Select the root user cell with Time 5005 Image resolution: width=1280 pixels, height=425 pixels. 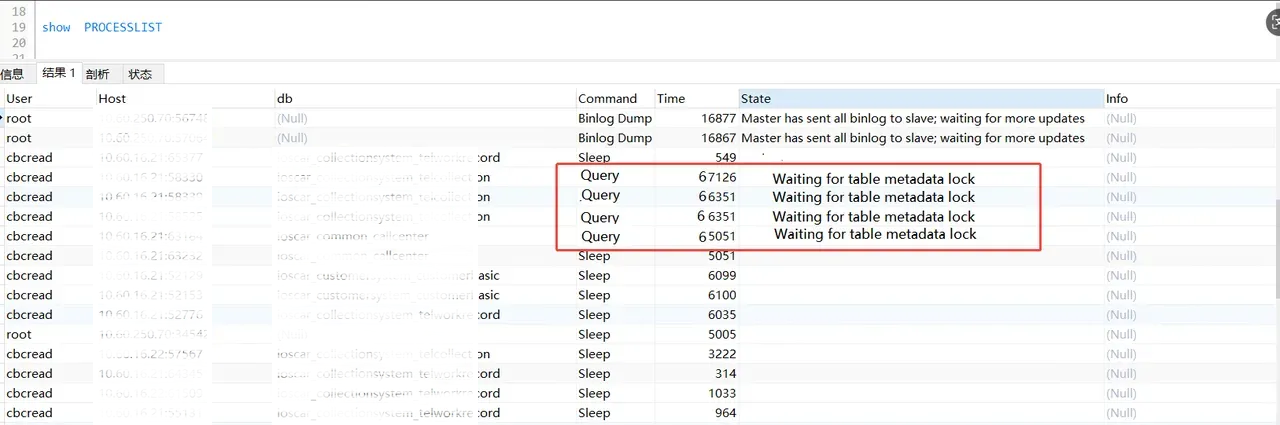(x=19, y=334)
